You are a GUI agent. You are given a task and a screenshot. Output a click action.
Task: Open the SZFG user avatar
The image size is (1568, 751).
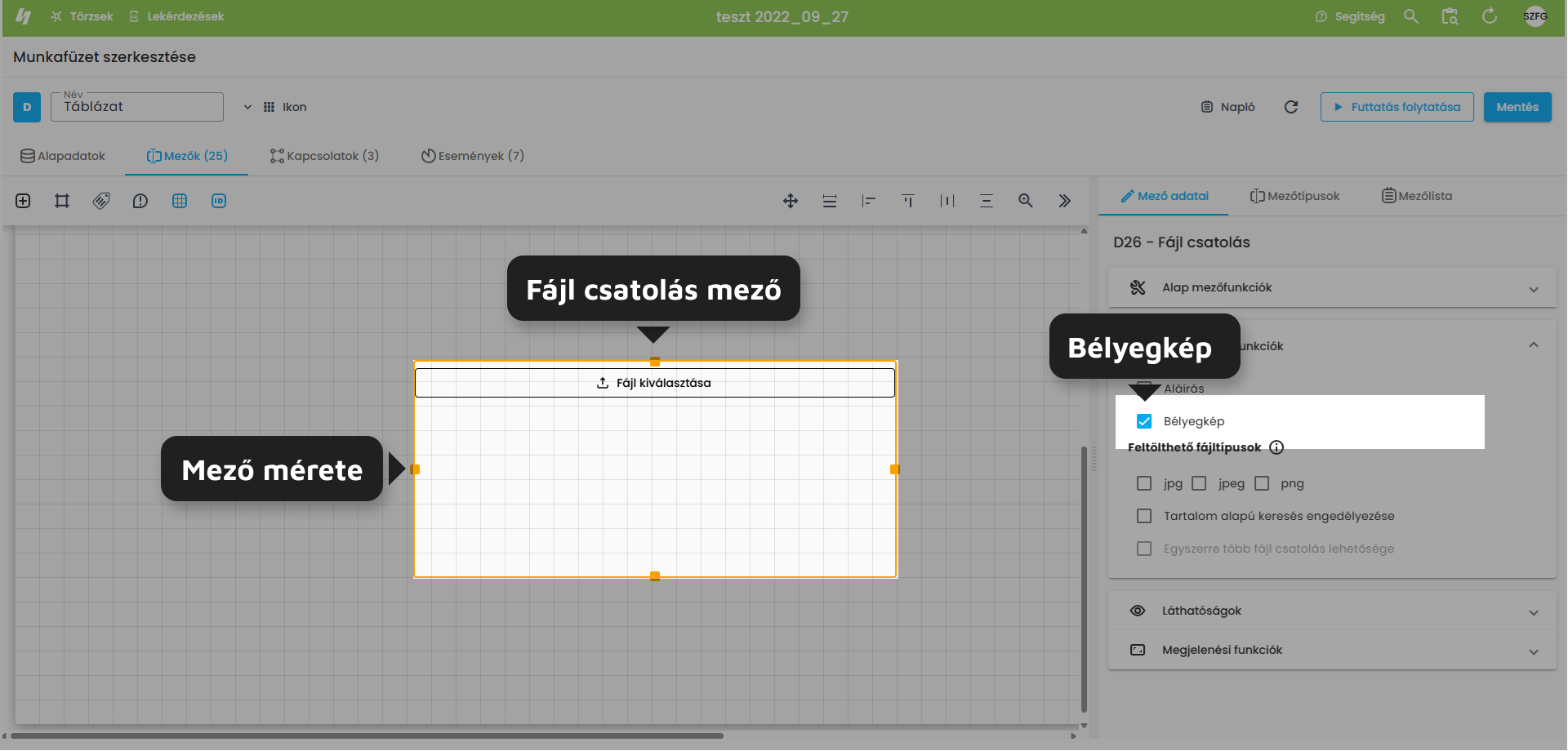pyautogui.click(x=1535, y=16)
